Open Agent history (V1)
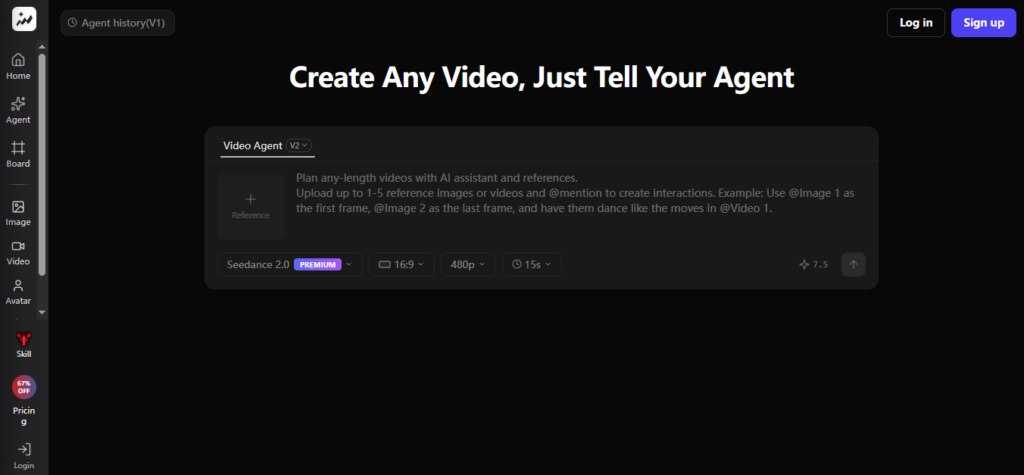This screenshot has width=1024, height=475. [x=118, y=23]
